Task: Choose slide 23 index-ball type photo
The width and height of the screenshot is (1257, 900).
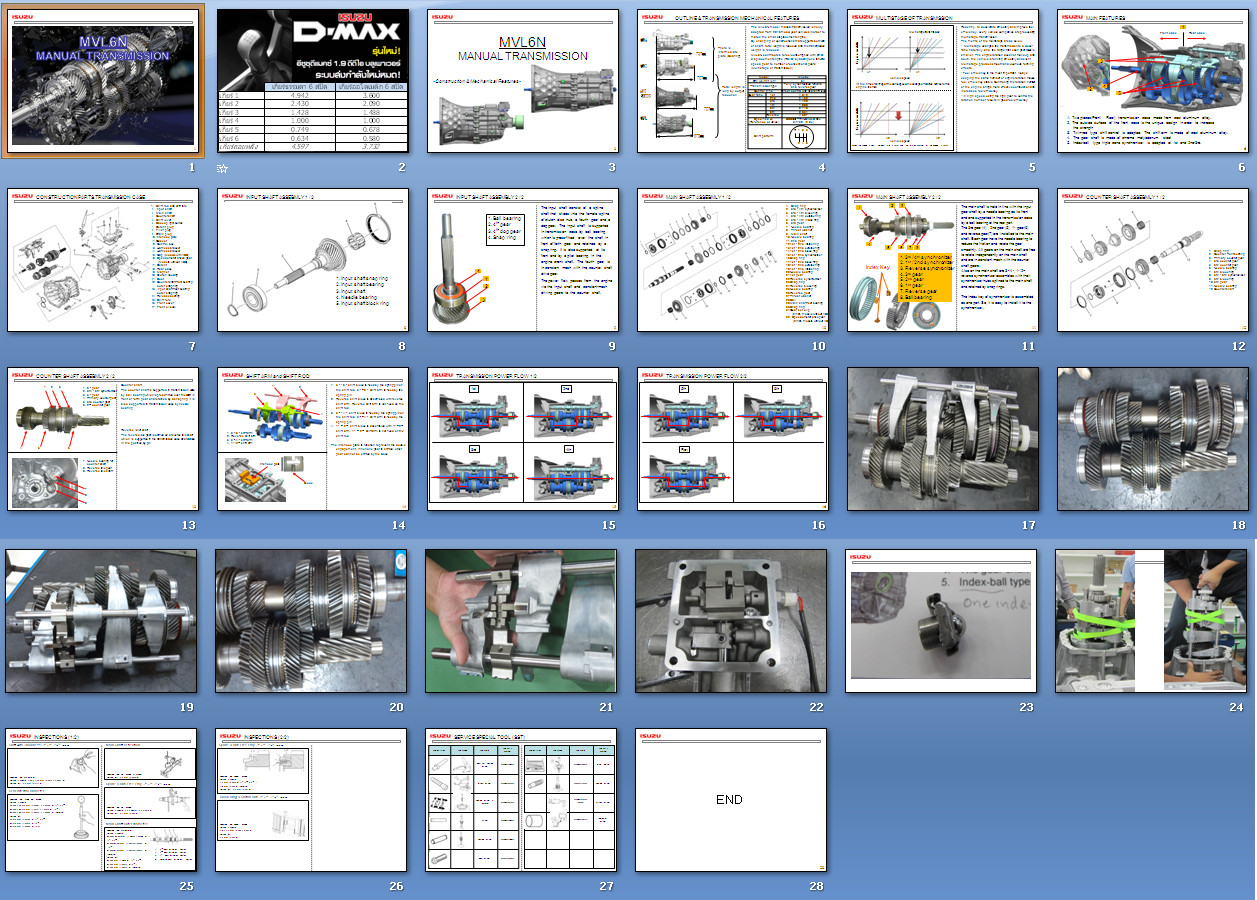Action: click(x=941, y=621)
